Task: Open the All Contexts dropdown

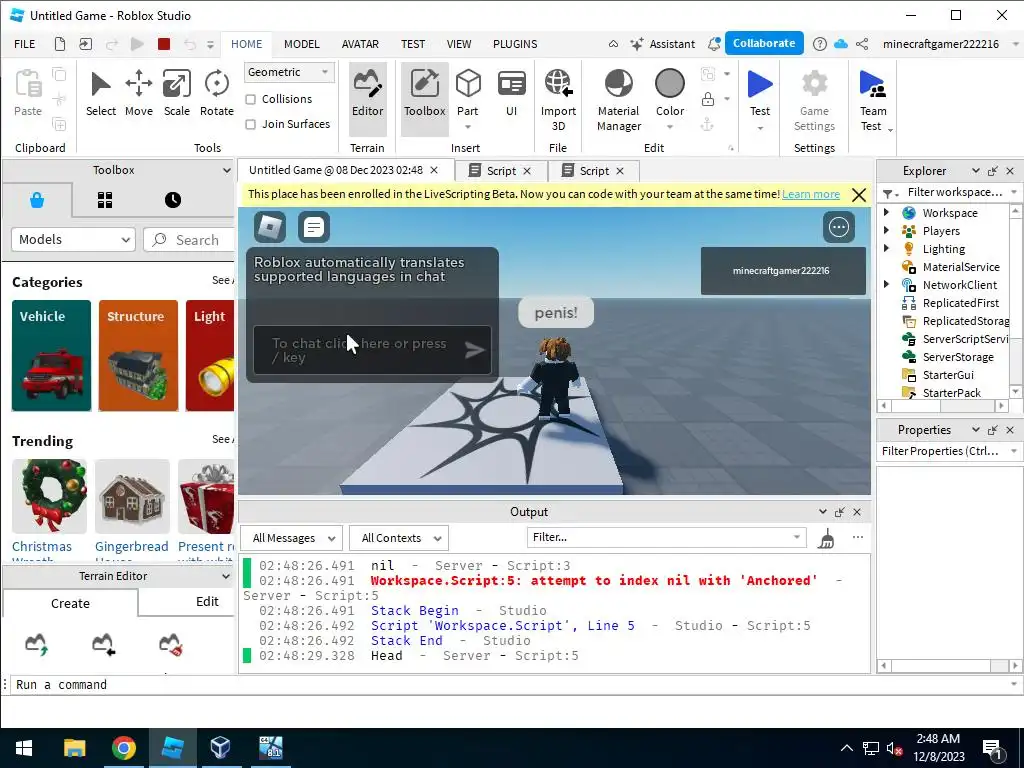Action: tap(399, 538)
